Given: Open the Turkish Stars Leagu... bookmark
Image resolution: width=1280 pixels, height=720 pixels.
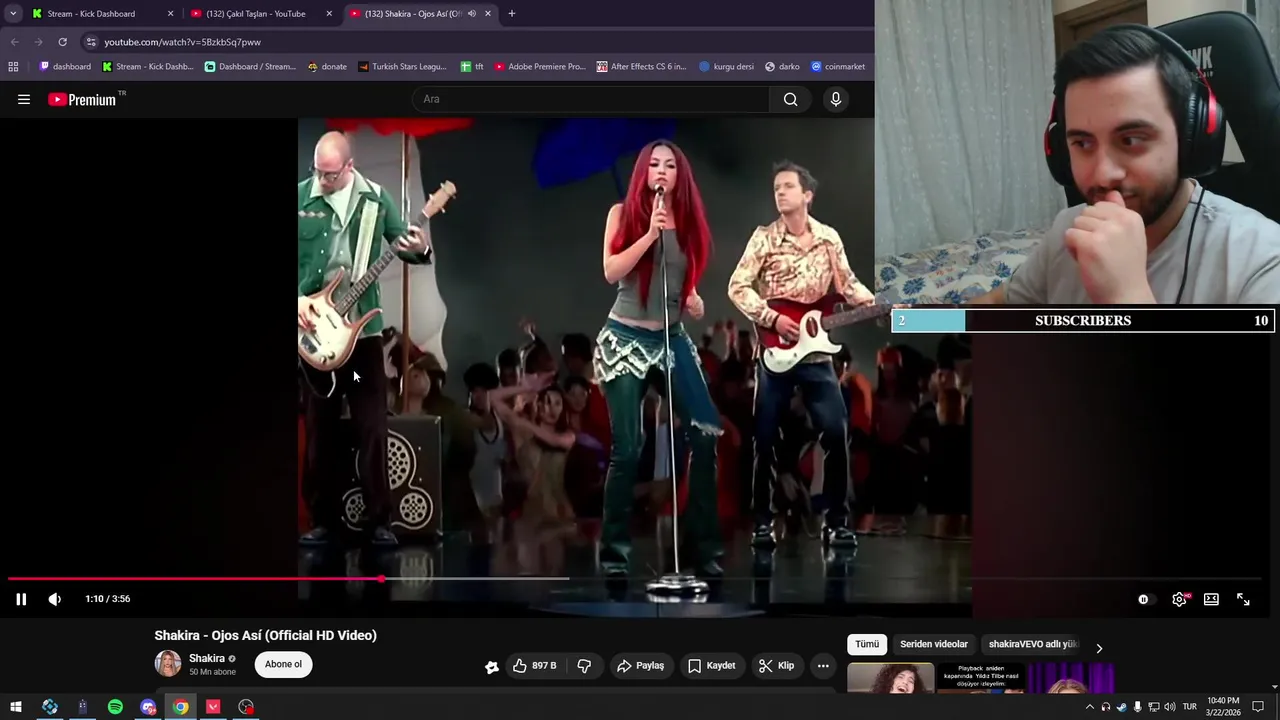Looking at the screenshot, I should pyautogui.click(x=402, y=67).
